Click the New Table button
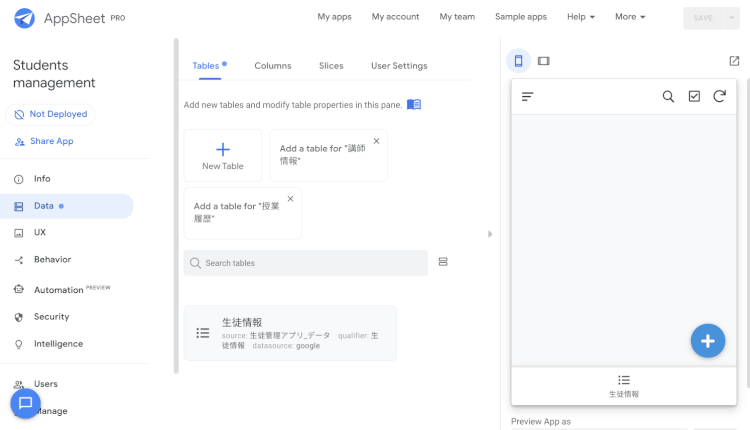Image resolution: width=750 pixels, height=430 pixels. [x=223, y=156]
